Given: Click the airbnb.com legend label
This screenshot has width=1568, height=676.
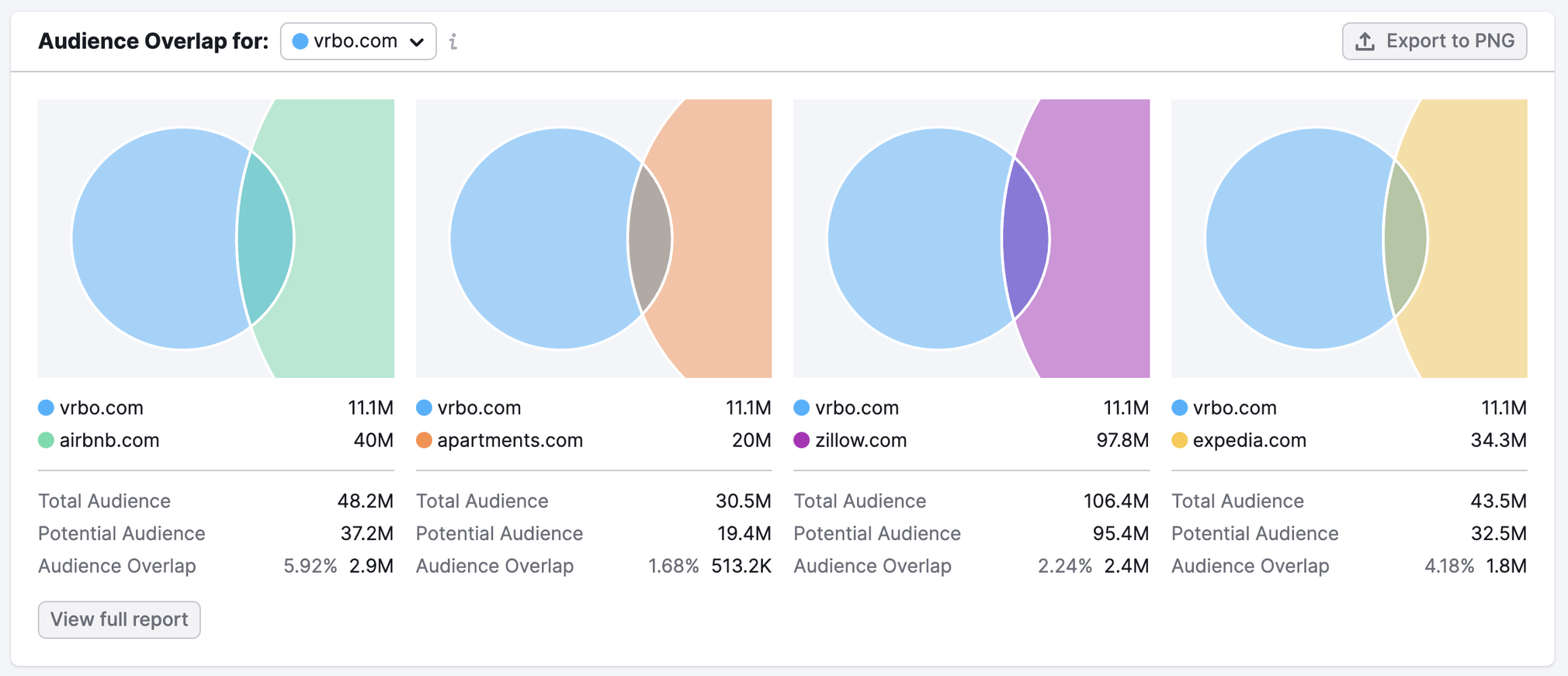Looking at the screenshot, I should pyautogui.click(x=109, y=440).
